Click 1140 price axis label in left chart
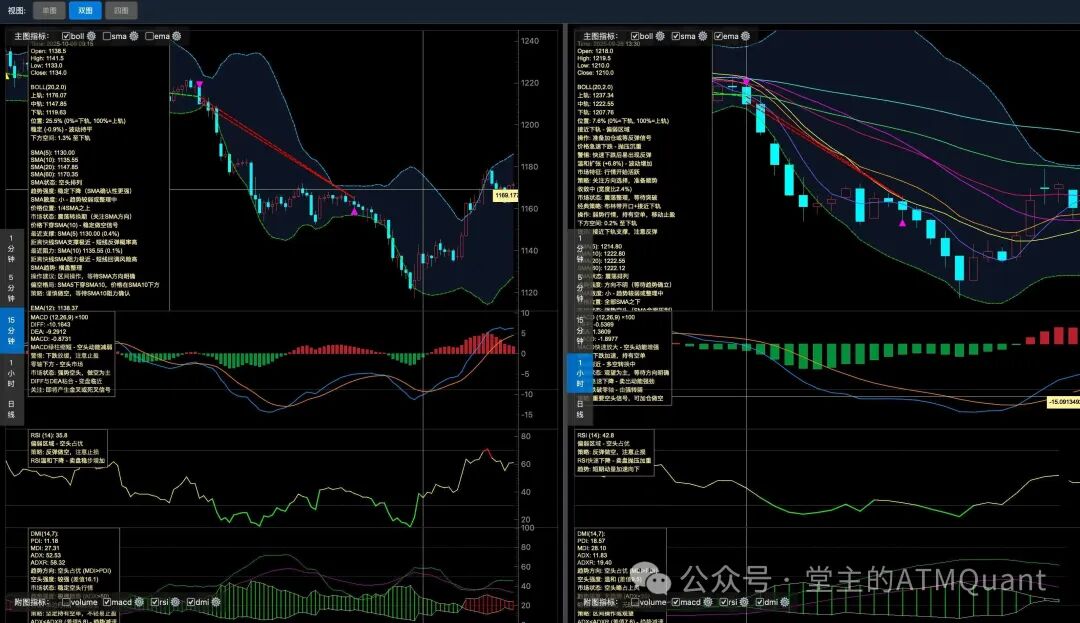This screenshot has width=1080, height=623. pyautogui.click(x=530, y=251)
